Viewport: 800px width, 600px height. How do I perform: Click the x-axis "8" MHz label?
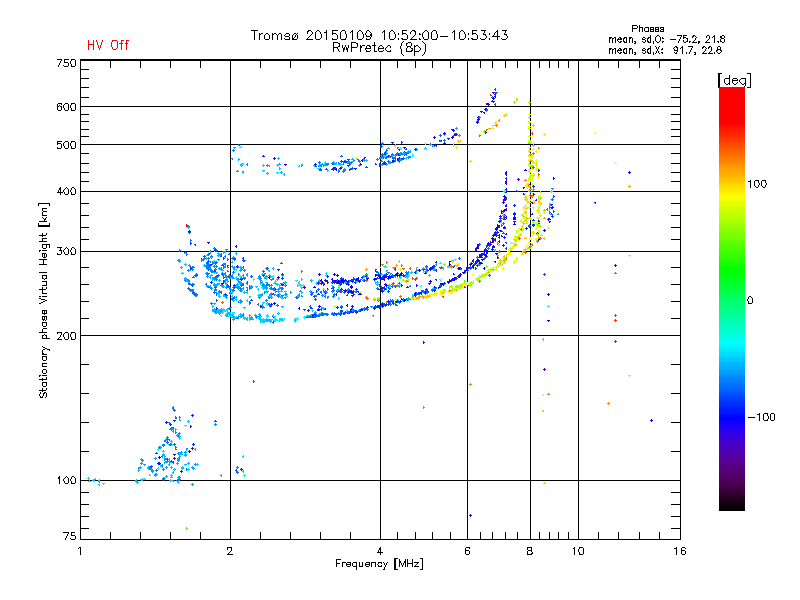click(x=530, y=551)
